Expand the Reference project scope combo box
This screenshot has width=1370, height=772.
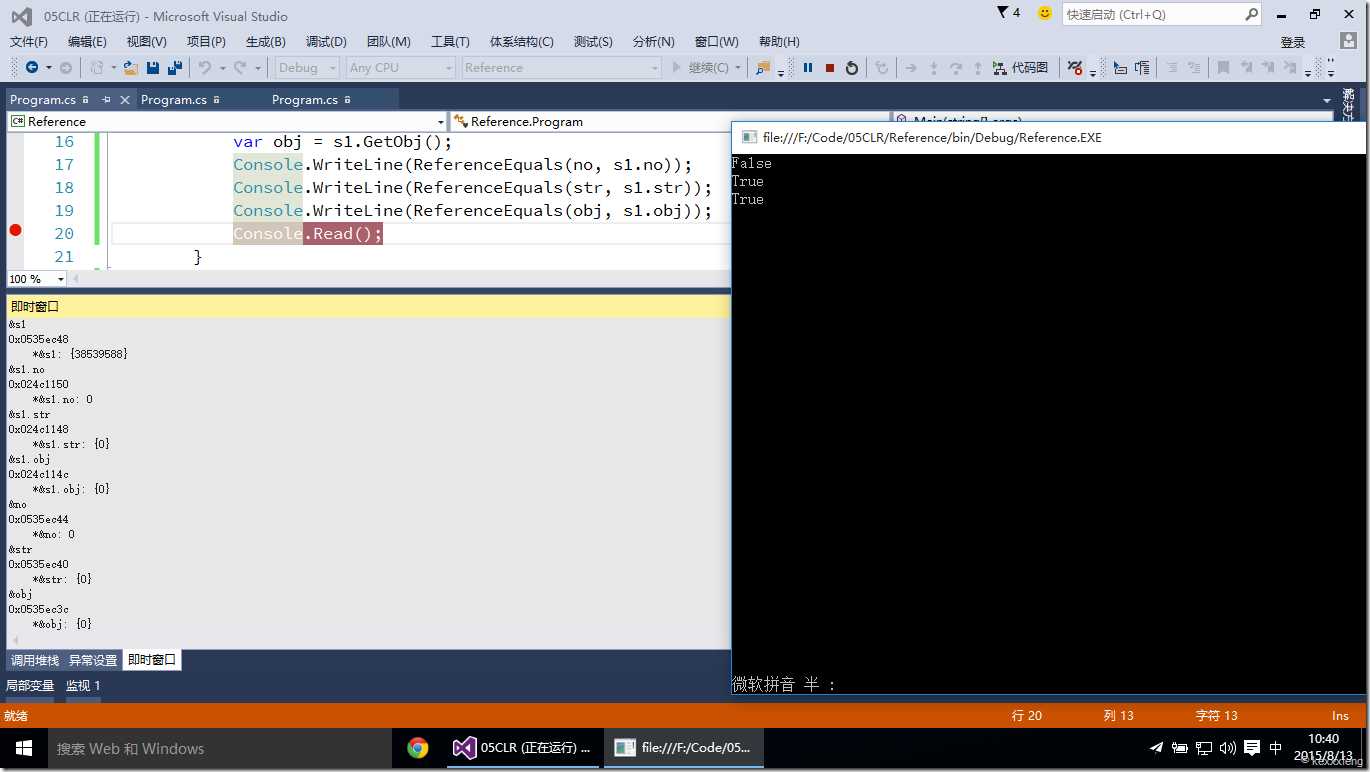[x=227, y=121]
